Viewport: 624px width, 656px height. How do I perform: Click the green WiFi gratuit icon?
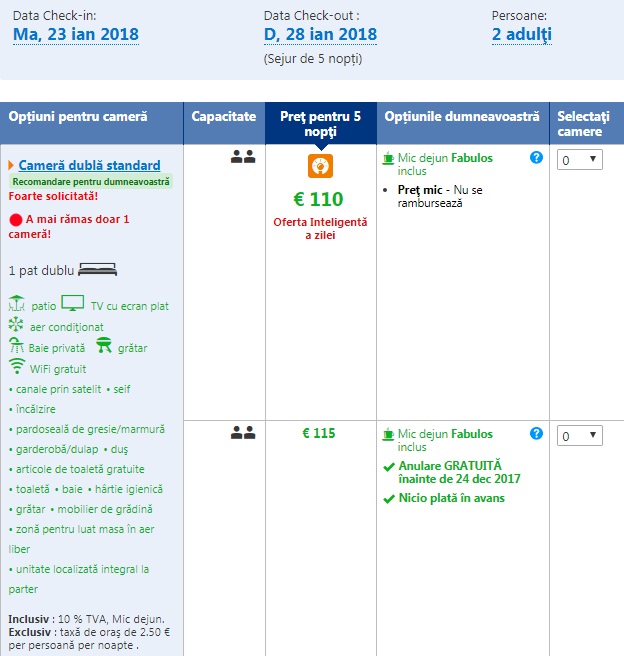pyautogui.click(x=17, y=368)
